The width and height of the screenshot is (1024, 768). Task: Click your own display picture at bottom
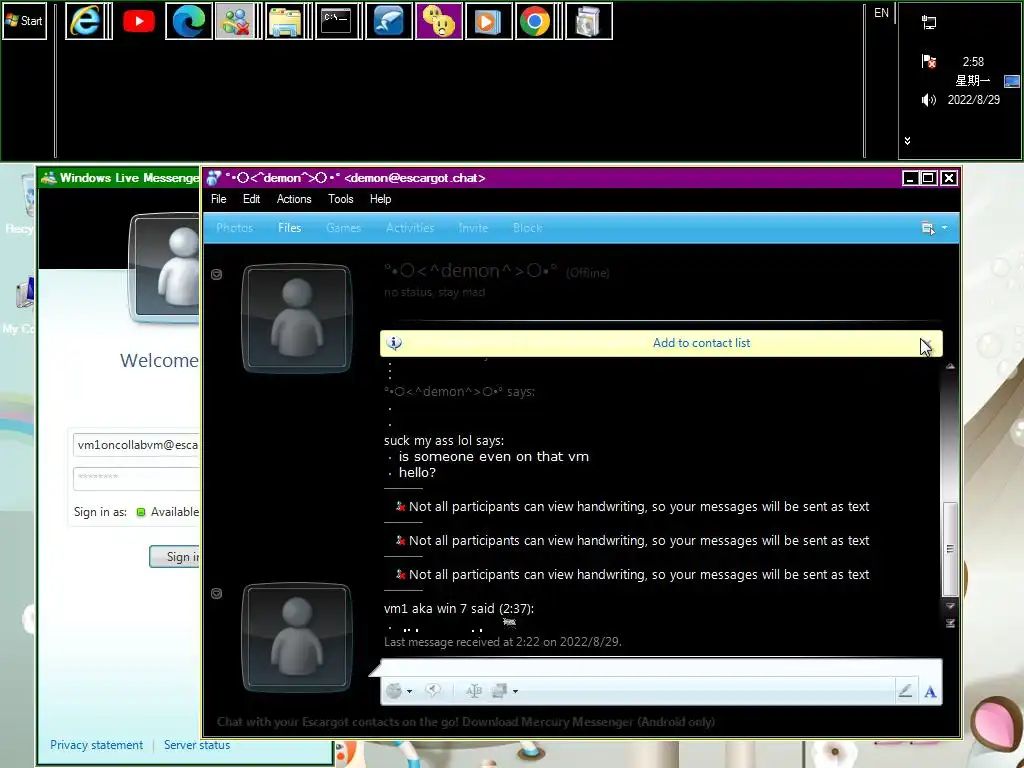297,637
